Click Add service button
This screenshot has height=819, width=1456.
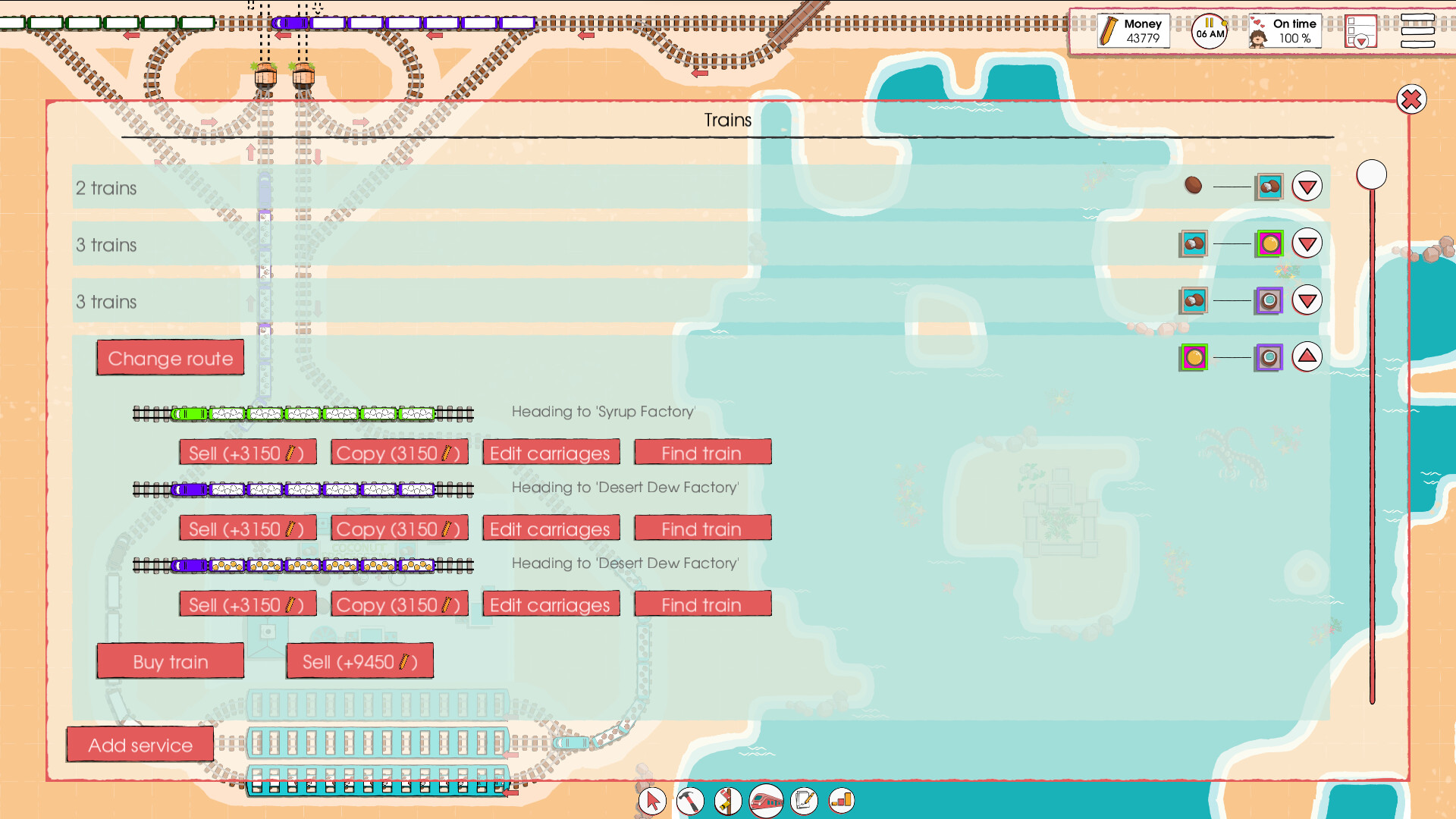140,745
